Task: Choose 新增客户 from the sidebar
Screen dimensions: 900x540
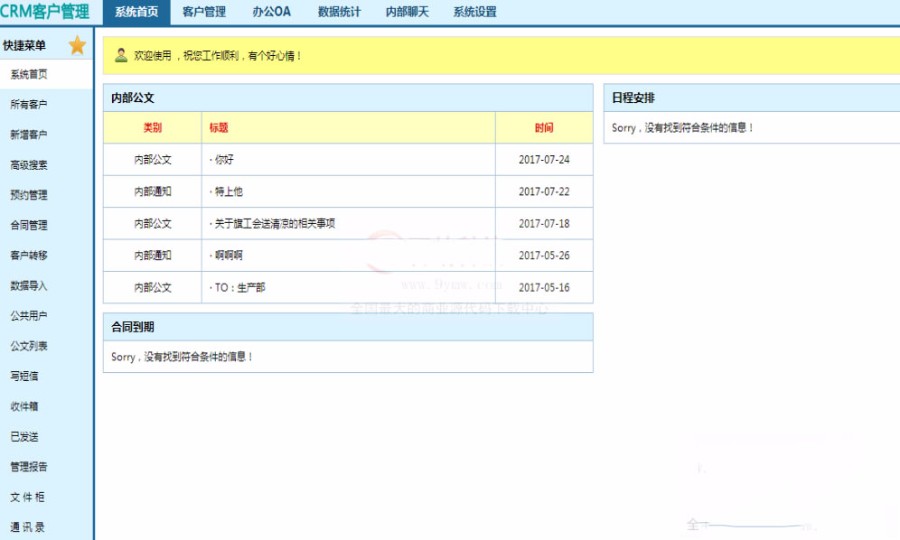Action: tap(29, 135)
